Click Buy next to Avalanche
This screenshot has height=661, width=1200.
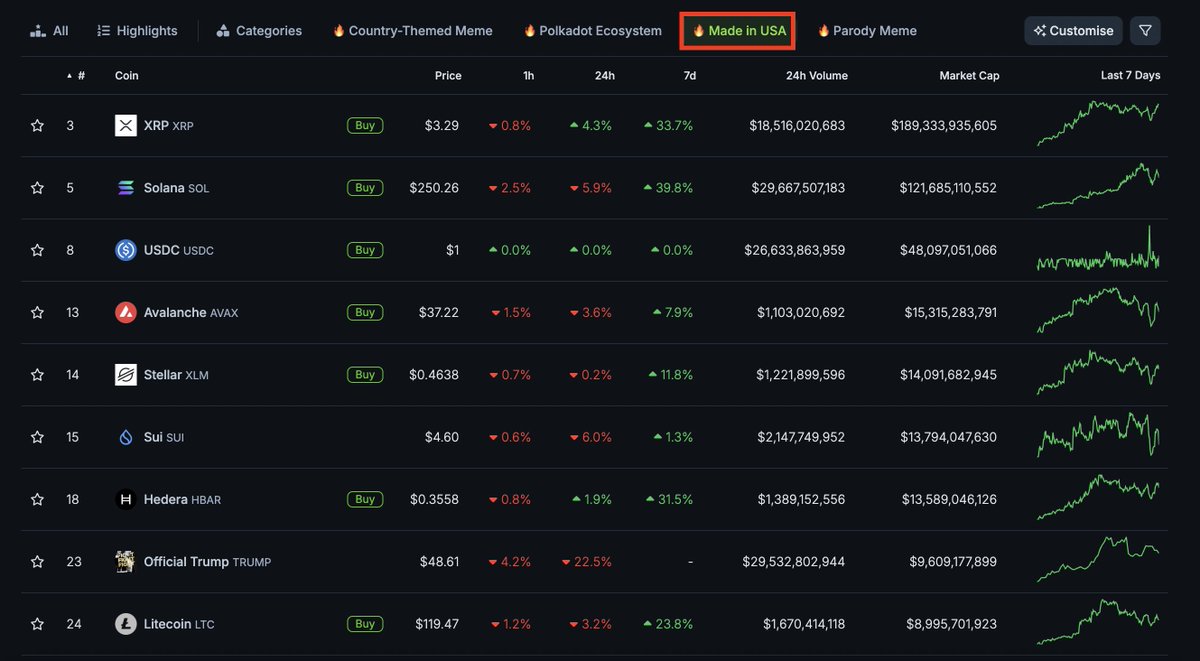pos(365,312)
